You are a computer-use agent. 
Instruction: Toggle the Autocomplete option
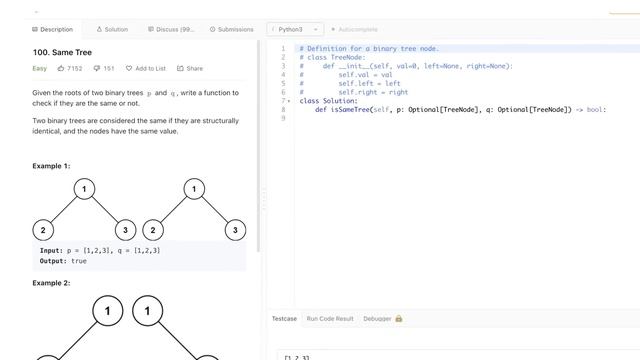[354, 29]
